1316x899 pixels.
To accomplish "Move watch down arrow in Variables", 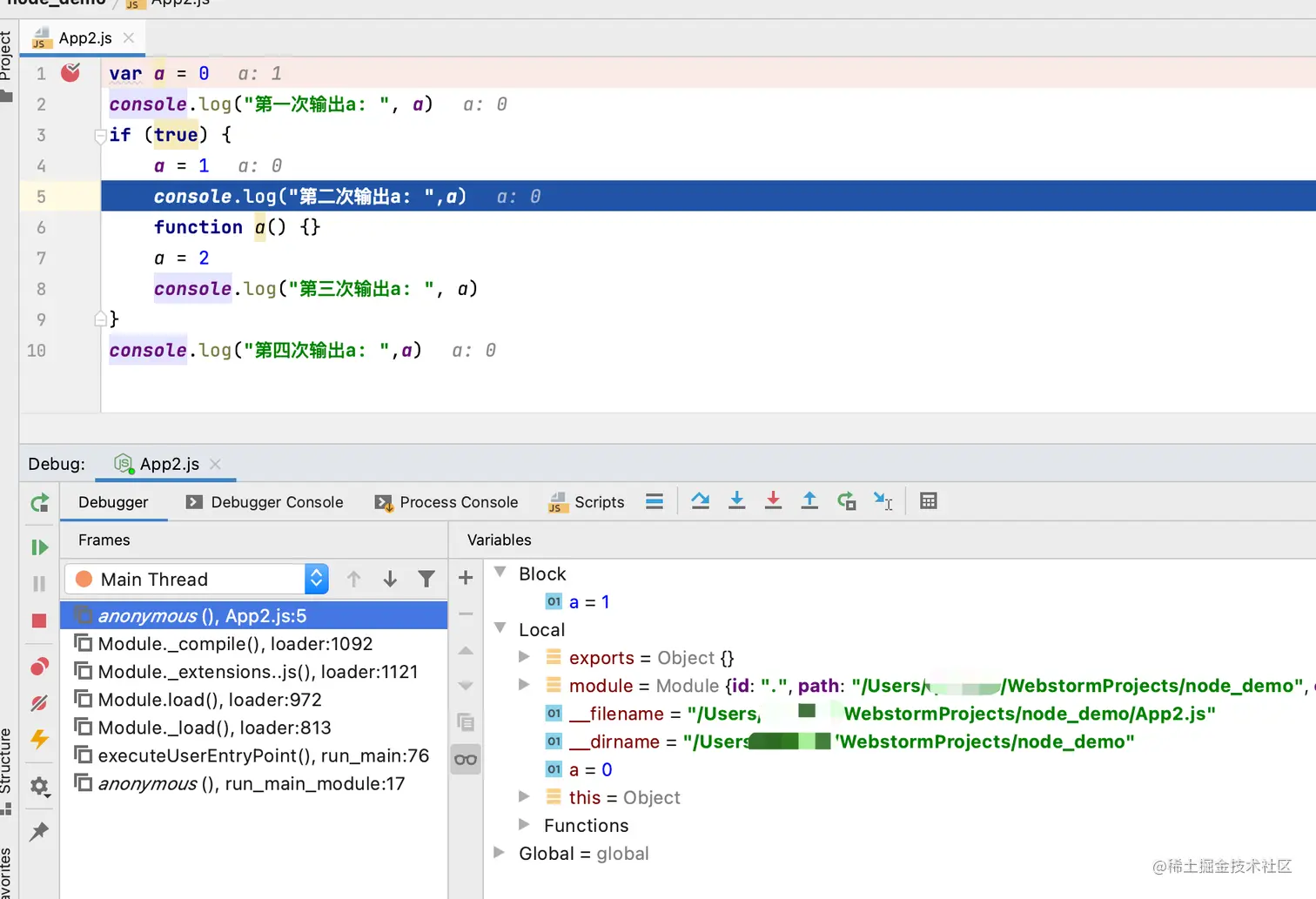I will point(466,686).
